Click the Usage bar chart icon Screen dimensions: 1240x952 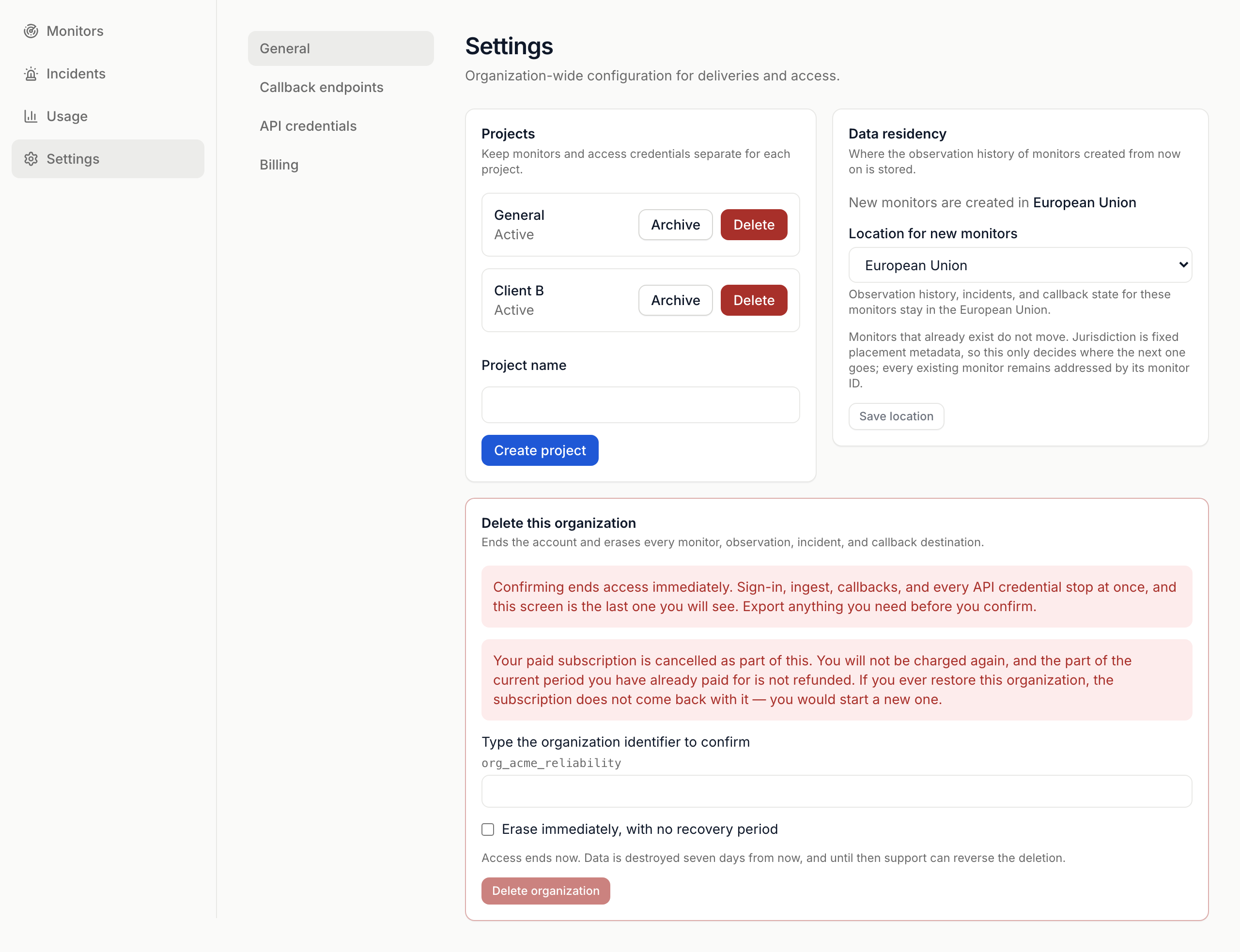(31, 116)
